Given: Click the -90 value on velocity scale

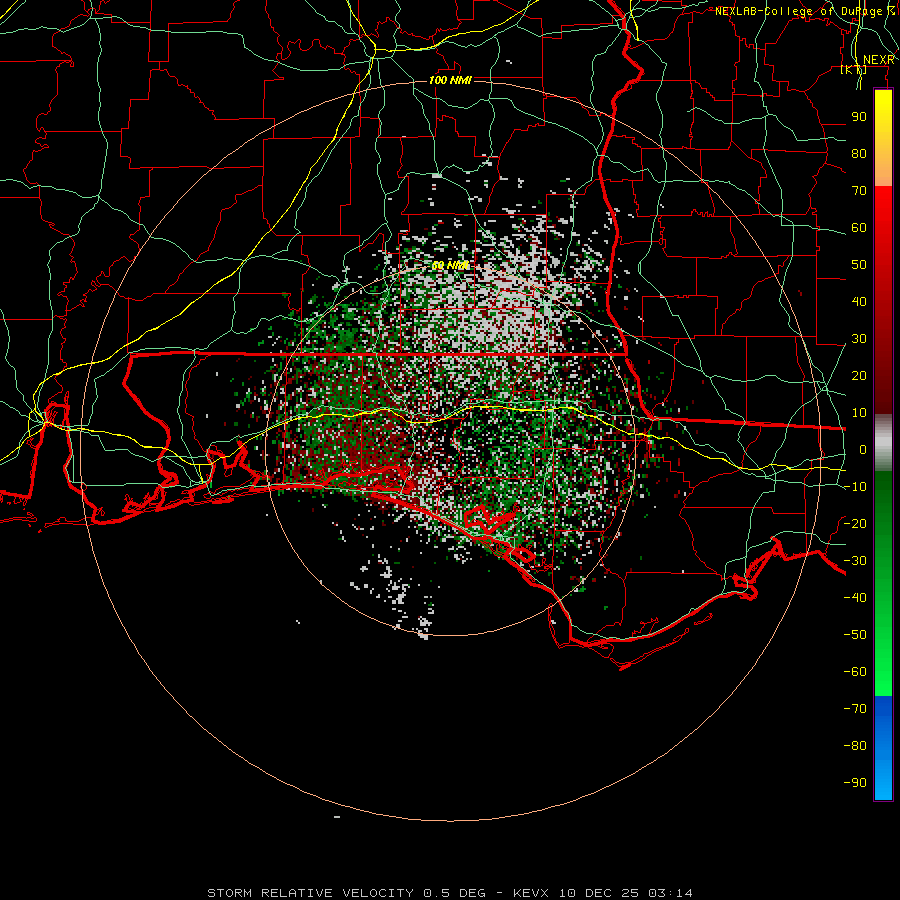Looking at the screenshot, I should [x=855, y=783].
